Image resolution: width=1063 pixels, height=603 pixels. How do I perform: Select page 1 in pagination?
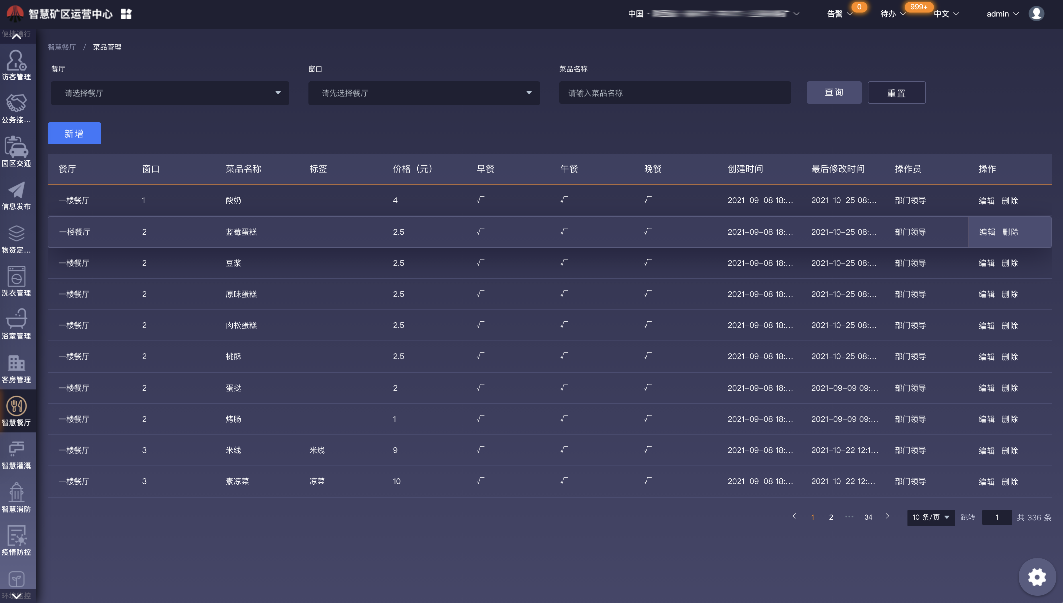click(812, 518)
